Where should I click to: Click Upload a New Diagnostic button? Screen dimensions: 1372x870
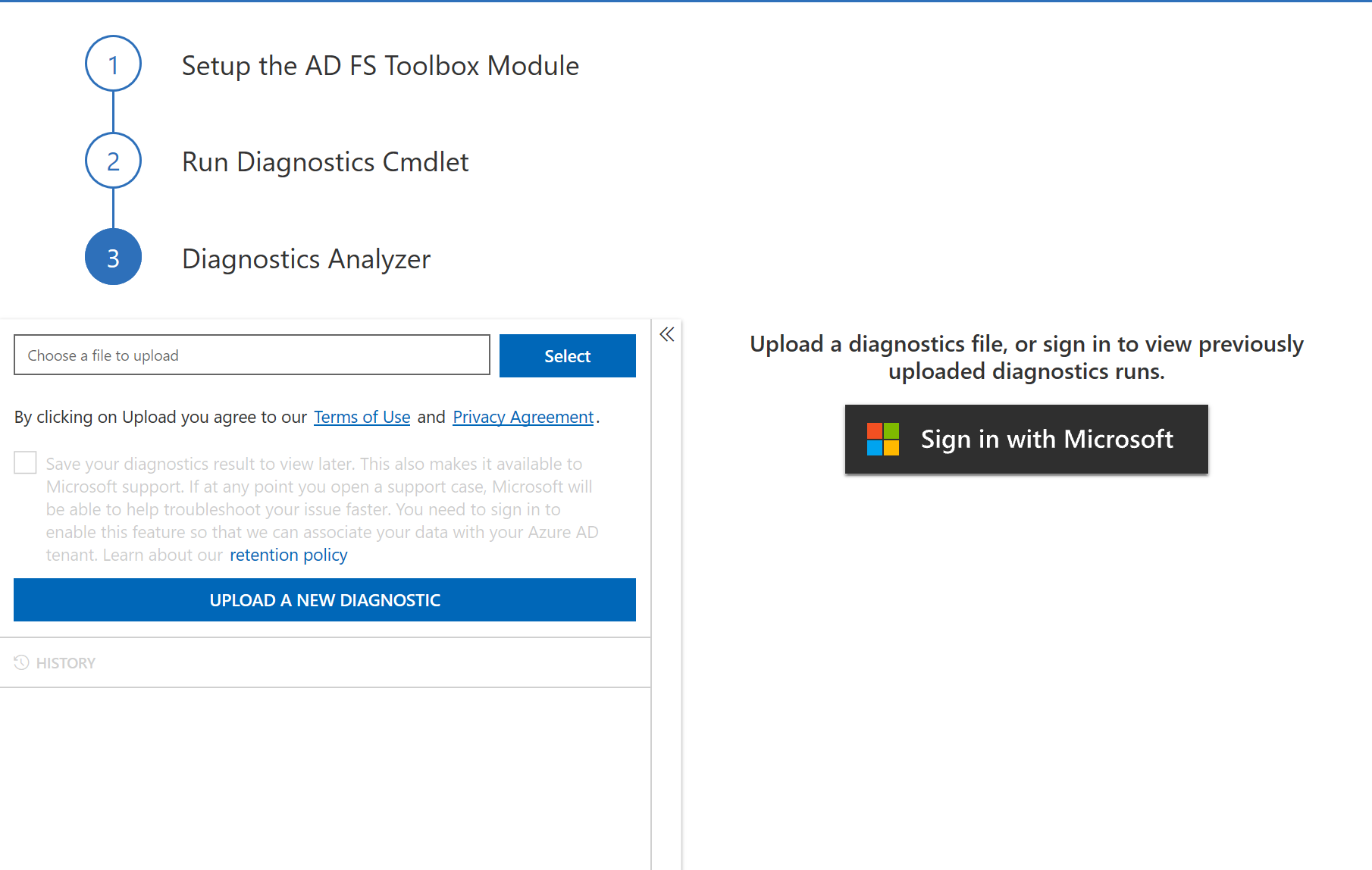pos(324,600)
